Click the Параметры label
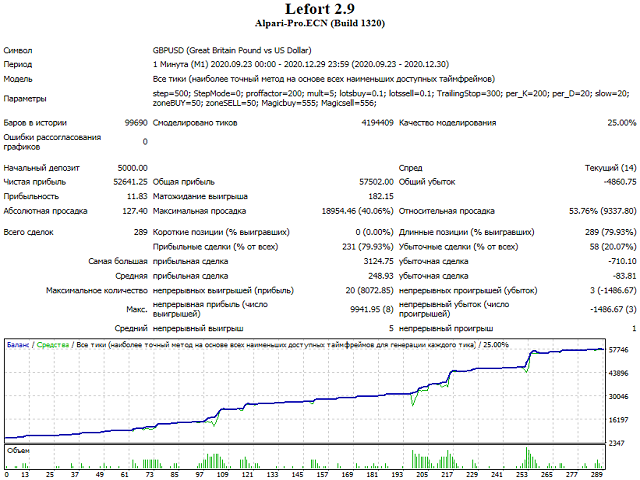Screen dimensions: 640x480 coord(26,99)
